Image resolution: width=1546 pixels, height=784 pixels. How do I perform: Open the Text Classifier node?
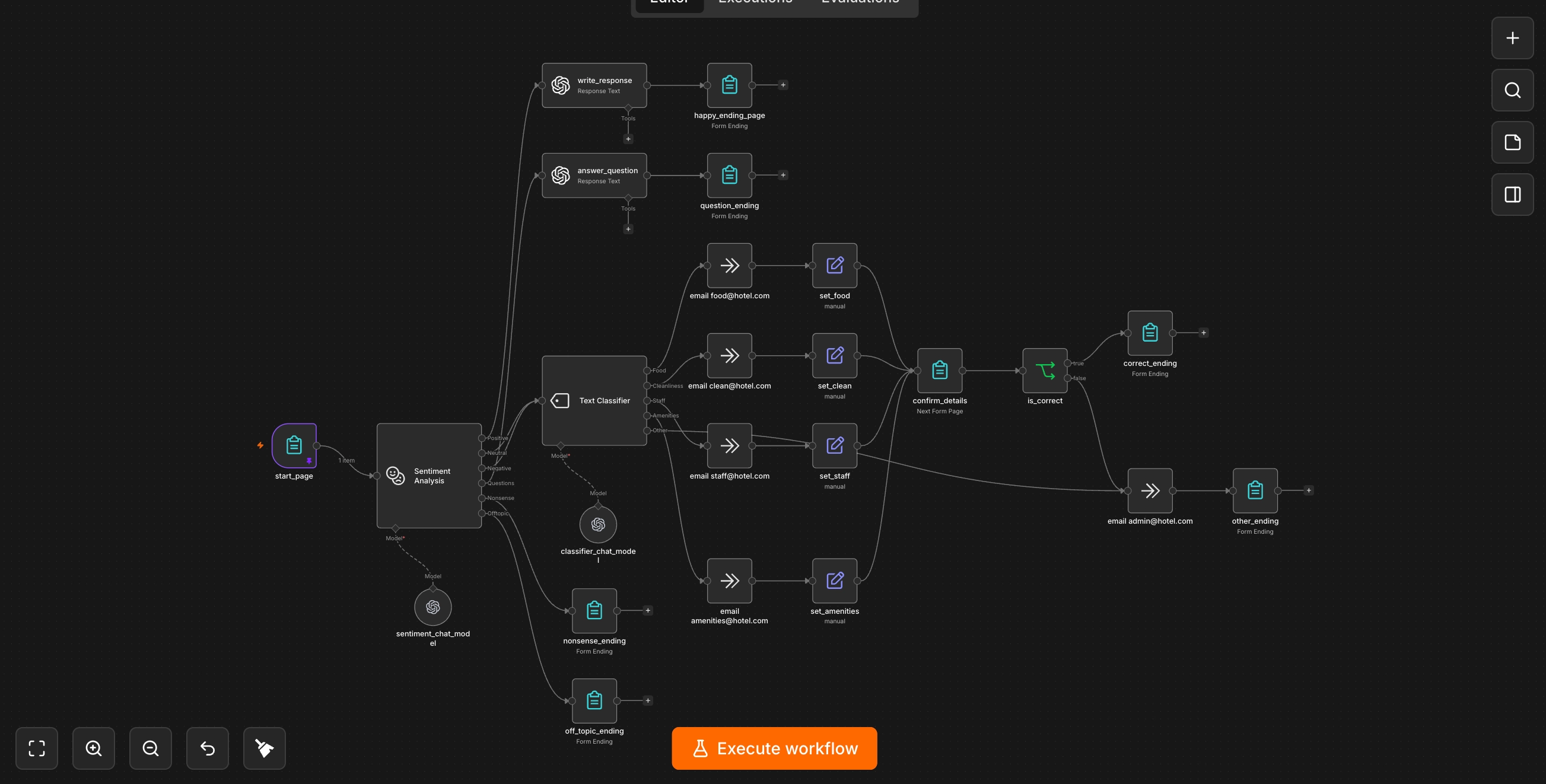(x=594, y=400)
